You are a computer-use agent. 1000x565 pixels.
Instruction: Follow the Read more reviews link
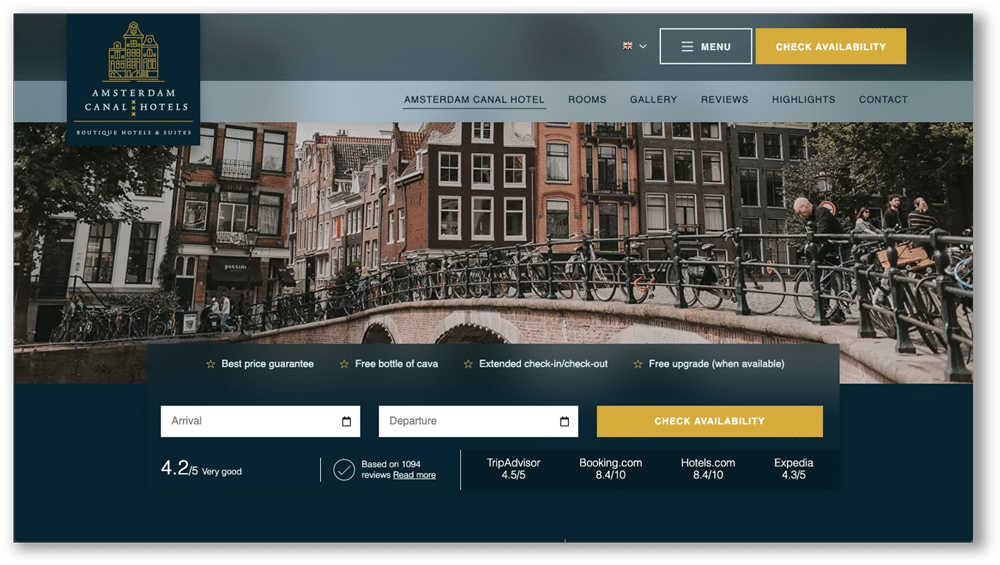point(415,475)
